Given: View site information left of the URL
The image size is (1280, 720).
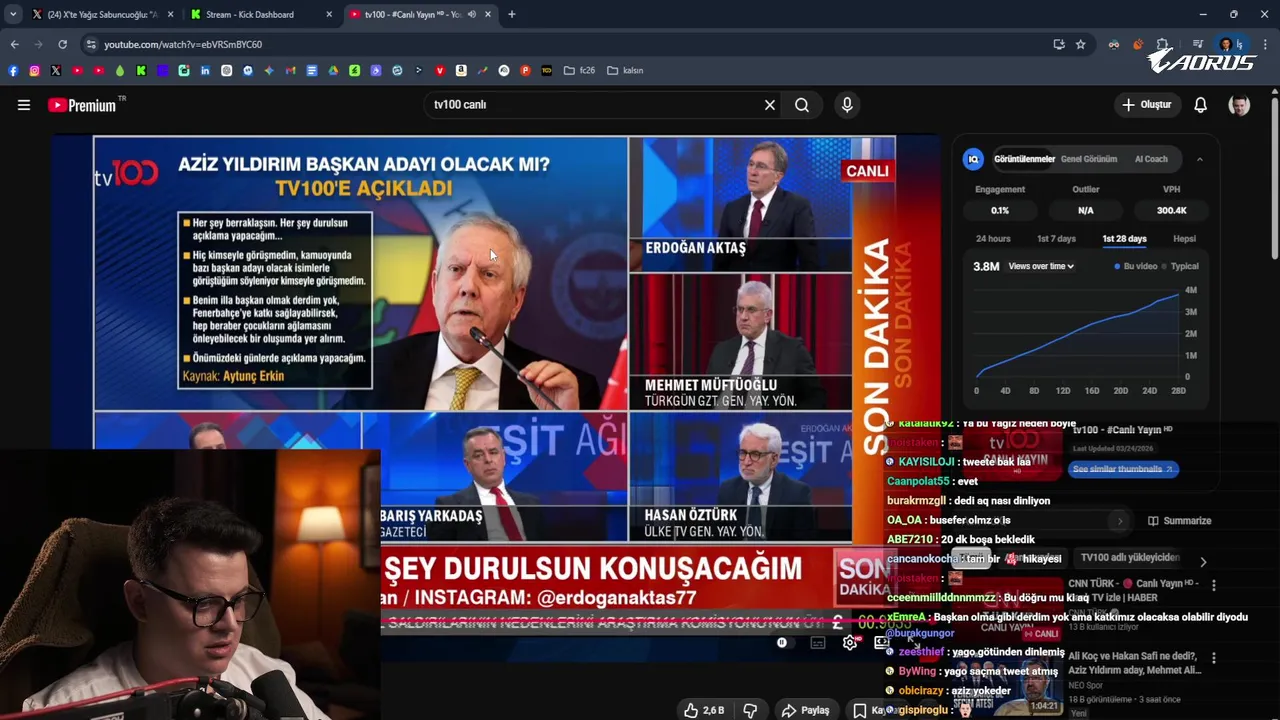Looking at the screenshot, I should point(91,44).
